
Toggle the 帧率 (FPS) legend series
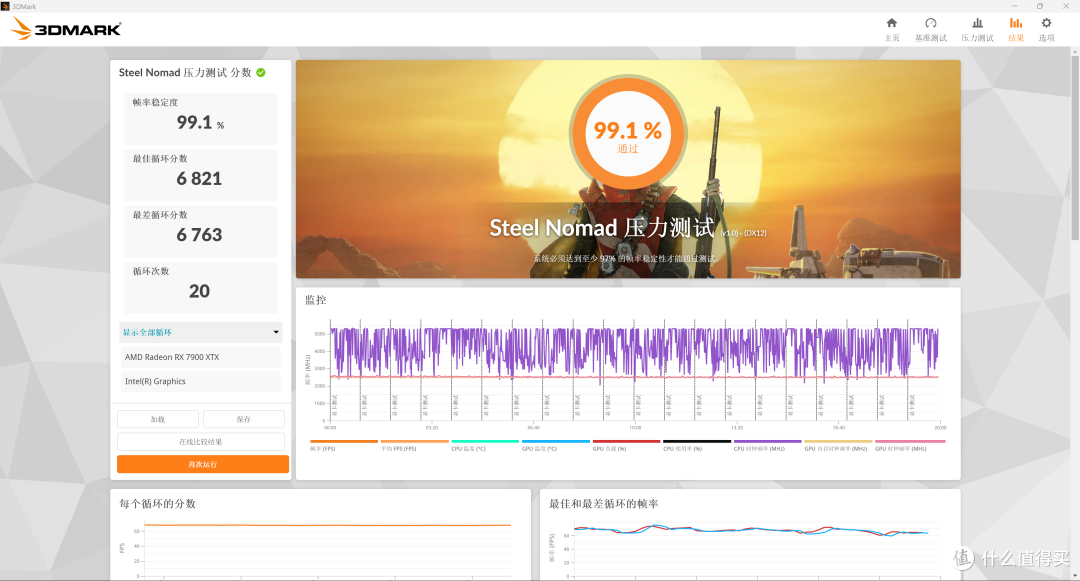(x=344, y=445)
